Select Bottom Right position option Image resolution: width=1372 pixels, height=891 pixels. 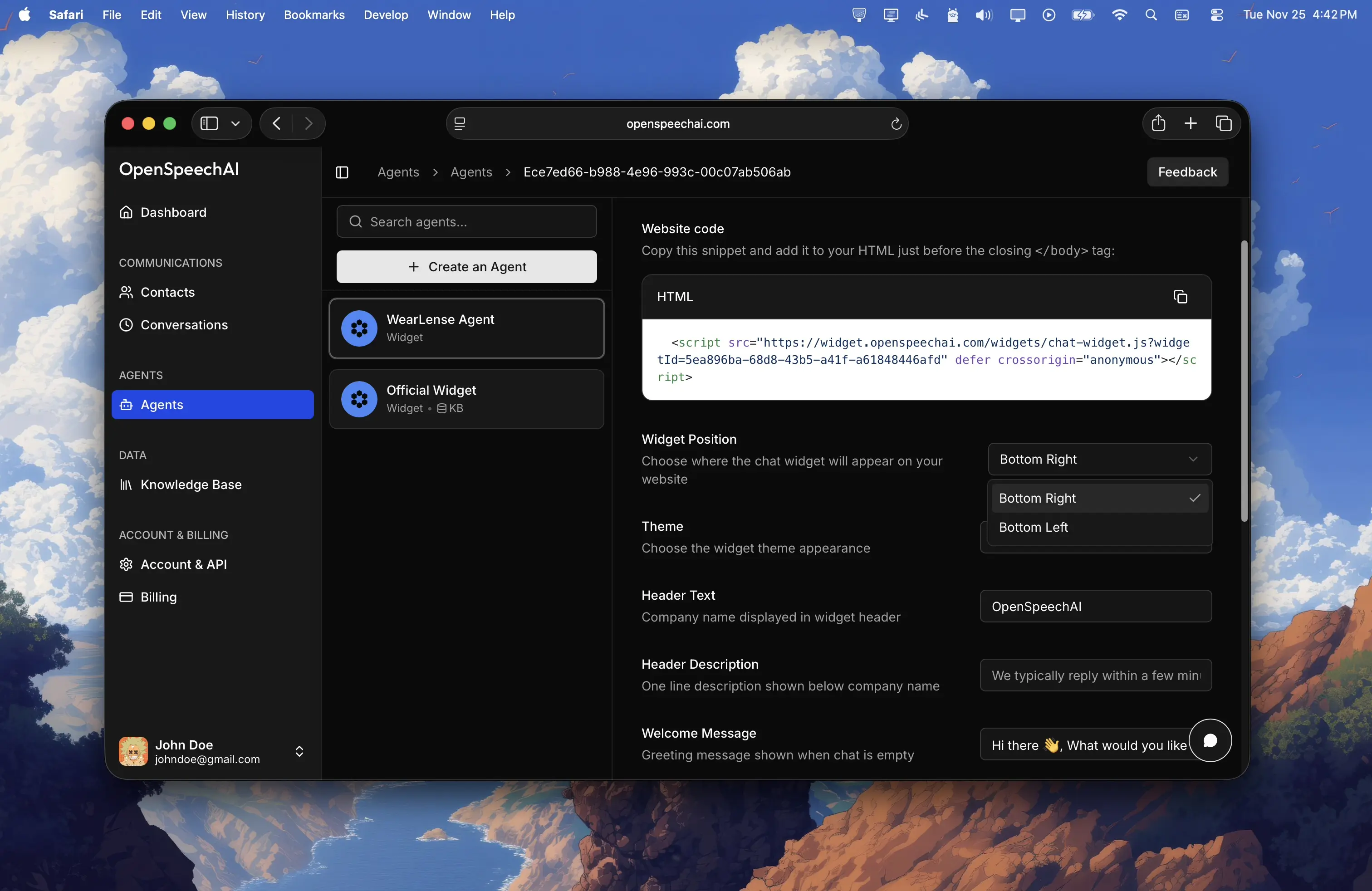[x=1099, y=498]
